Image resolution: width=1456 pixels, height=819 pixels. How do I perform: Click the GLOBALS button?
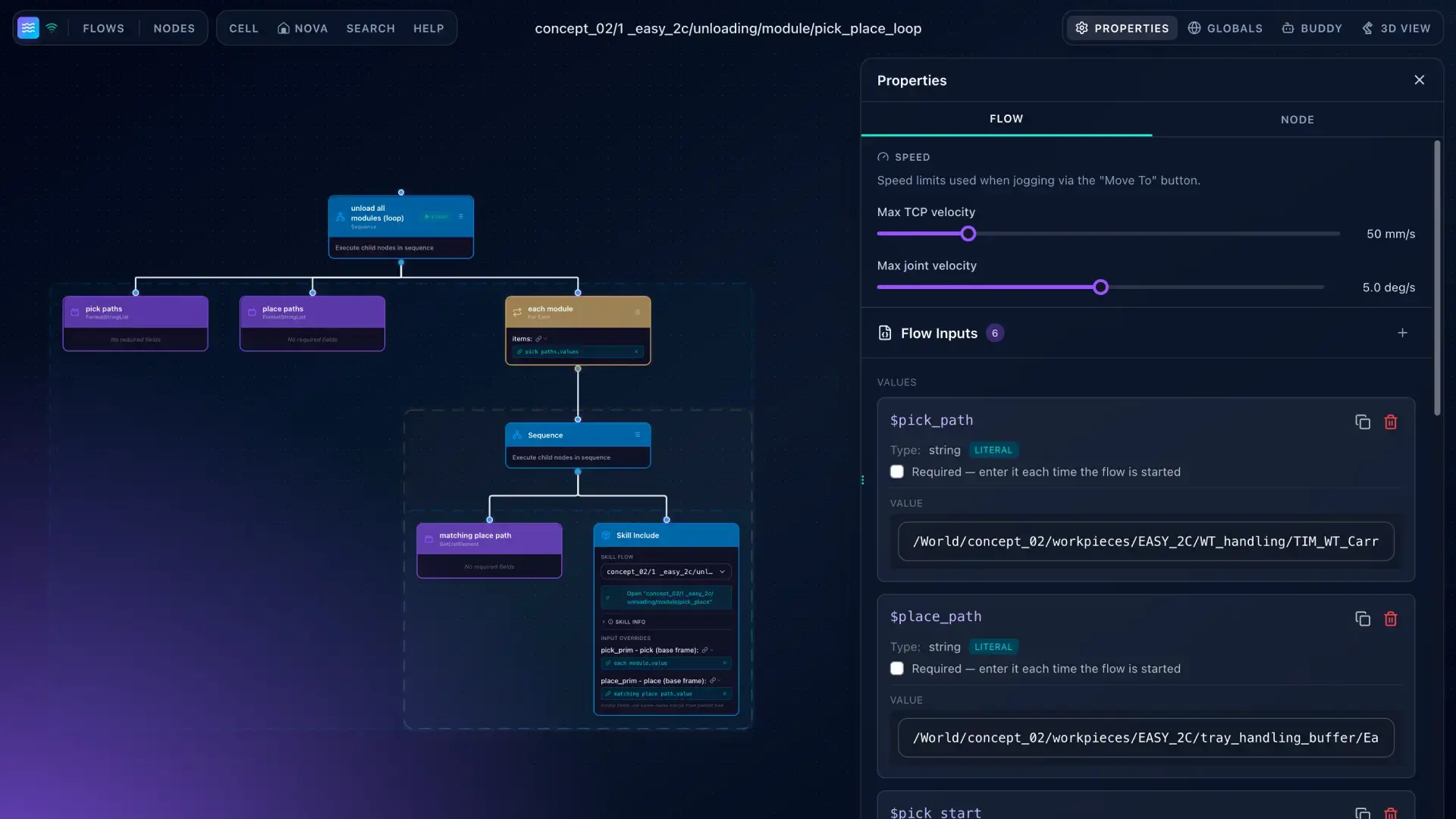(x=1225, y=28)
